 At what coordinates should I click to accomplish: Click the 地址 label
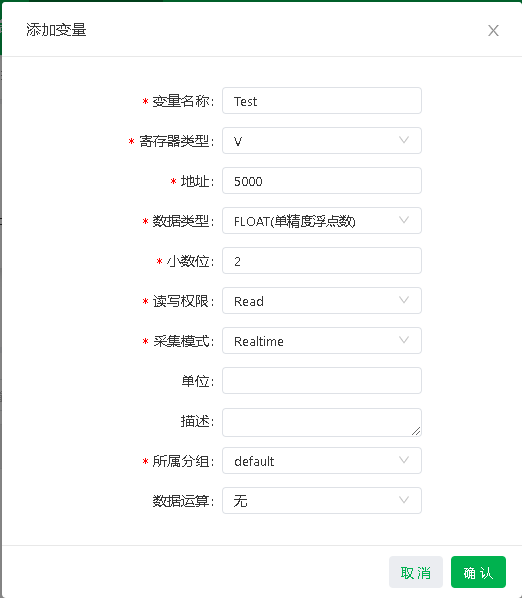point(197,181)
